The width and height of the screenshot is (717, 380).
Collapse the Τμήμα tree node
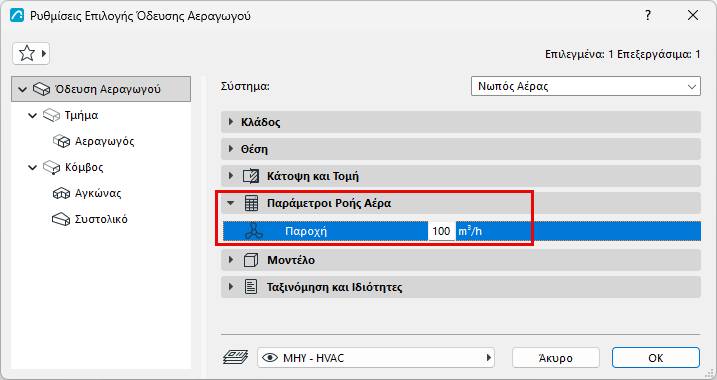(x=32, y=116)
